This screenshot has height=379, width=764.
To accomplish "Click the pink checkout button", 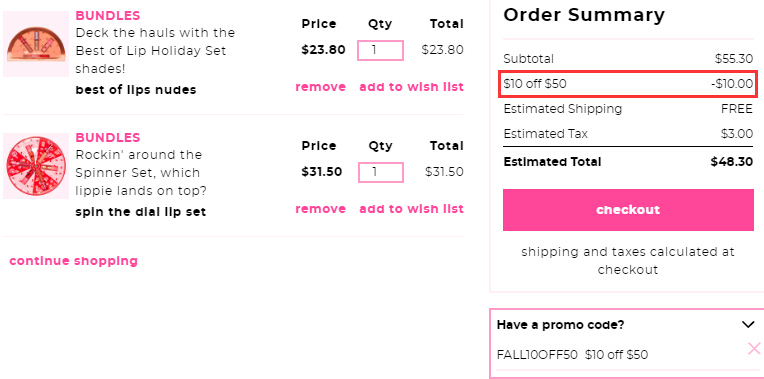I will (628, 210).
